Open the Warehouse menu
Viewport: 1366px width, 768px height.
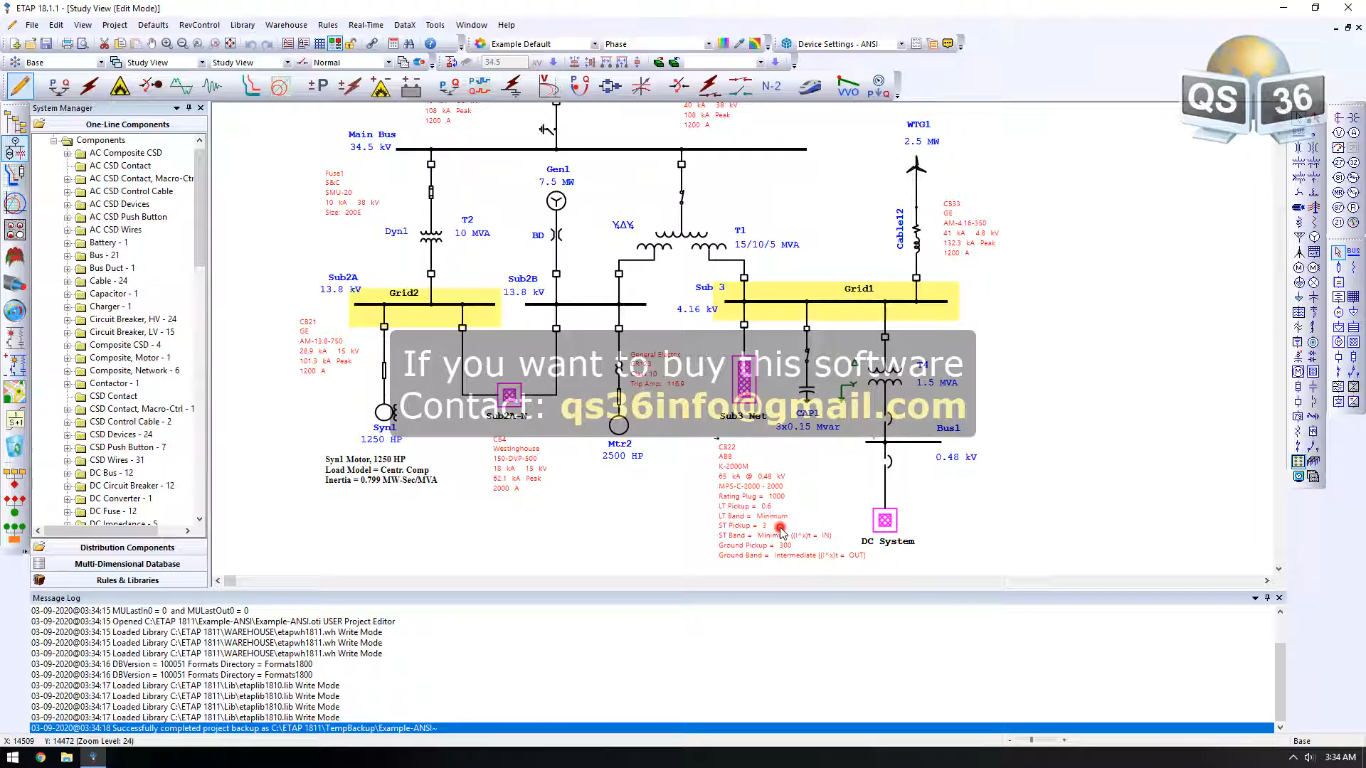(x=286, y=25)
